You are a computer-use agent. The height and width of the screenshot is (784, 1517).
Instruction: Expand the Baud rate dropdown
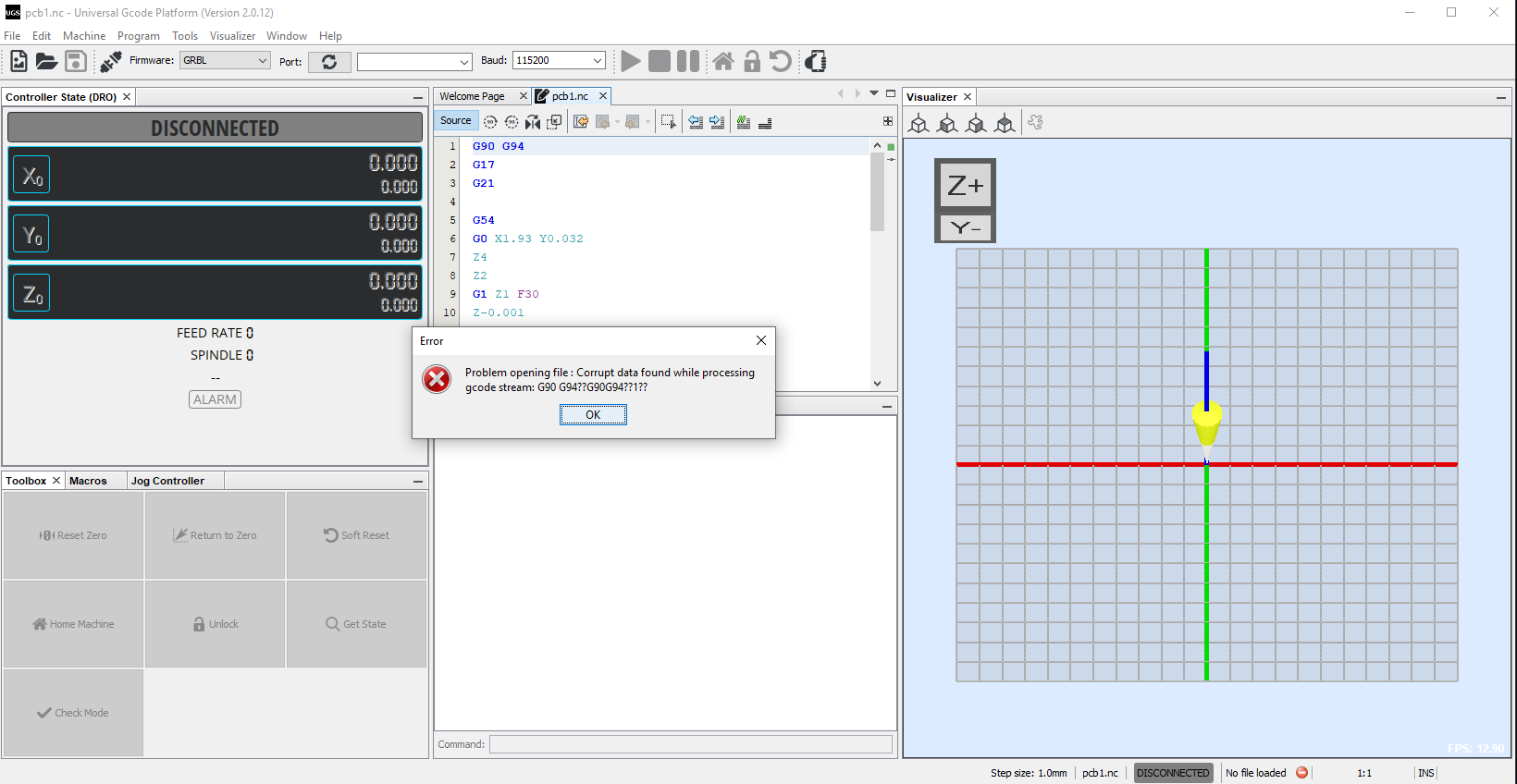click(x=559, y=61)
